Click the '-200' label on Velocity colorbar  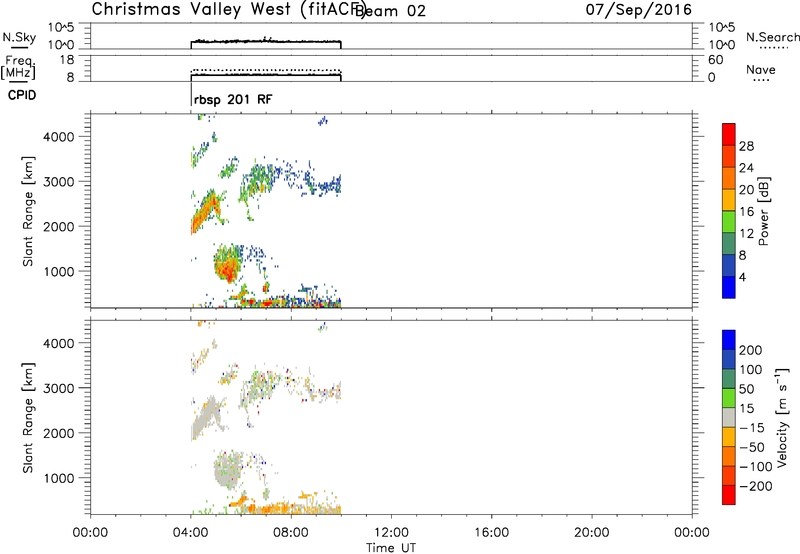pos(756,486)
